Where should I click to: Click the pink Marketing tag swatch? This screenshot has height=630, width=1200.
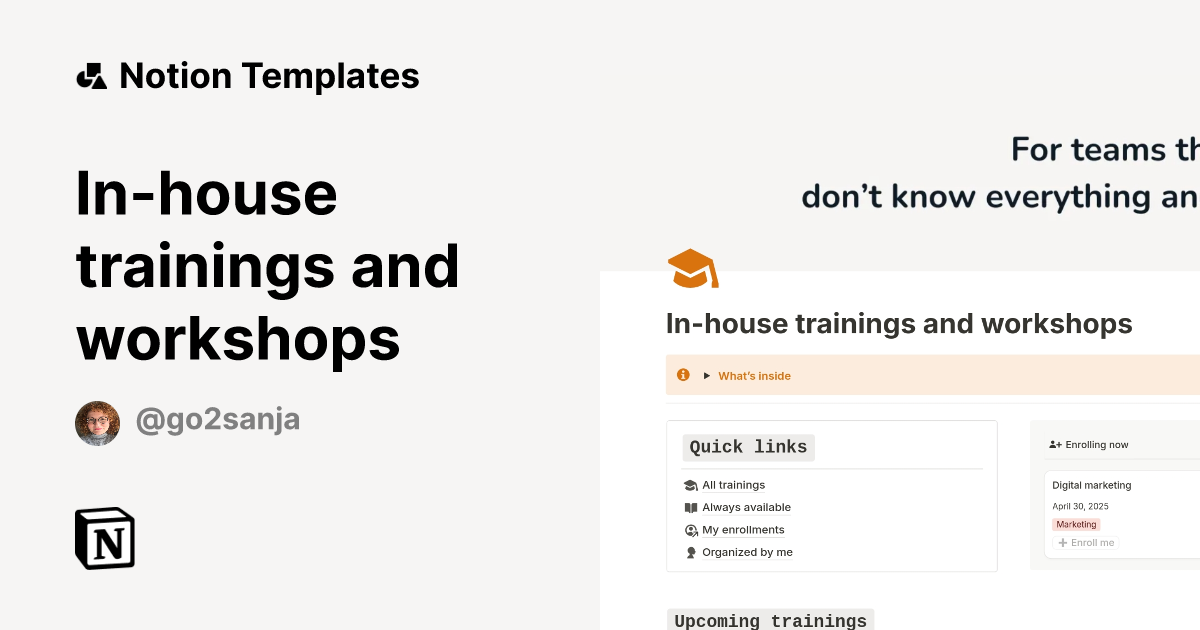click(1076, 524)
